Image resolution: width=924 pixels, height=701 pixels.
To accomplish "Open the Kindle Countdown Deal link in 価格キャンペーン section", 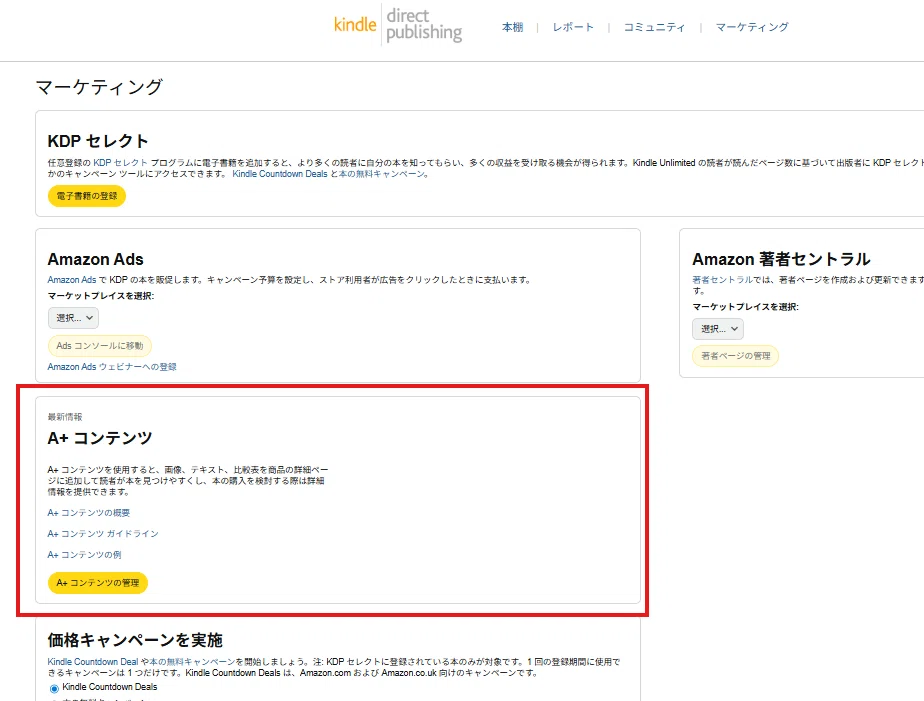I will 93,662.
